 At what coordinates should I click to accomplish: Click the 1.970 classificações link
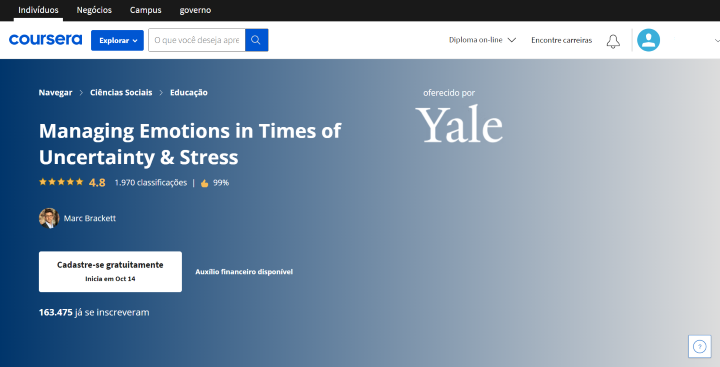point(151,183)
